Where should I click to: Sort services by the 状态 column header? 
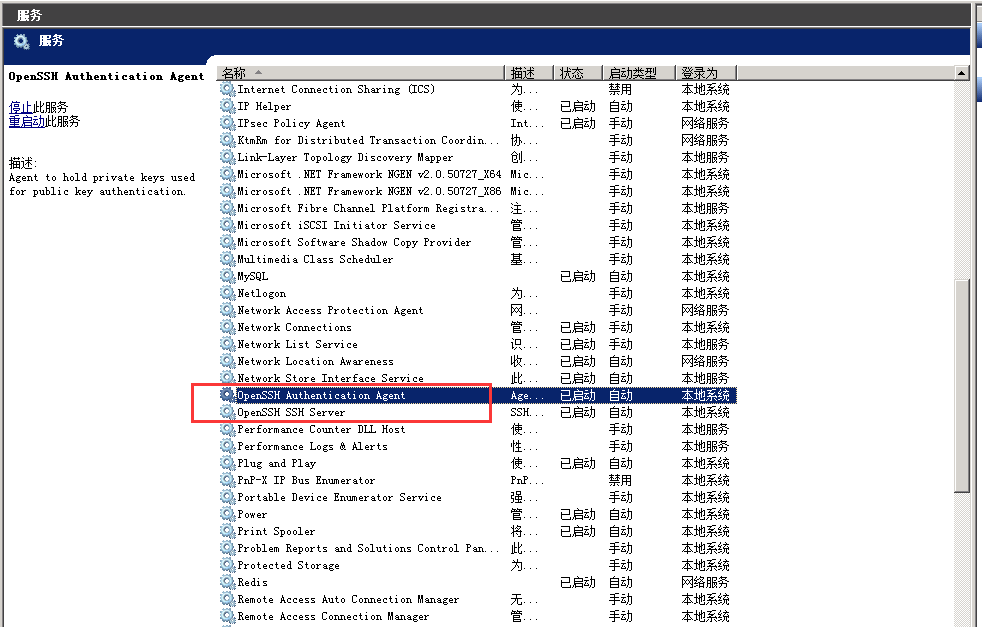(x=574, y=71)
